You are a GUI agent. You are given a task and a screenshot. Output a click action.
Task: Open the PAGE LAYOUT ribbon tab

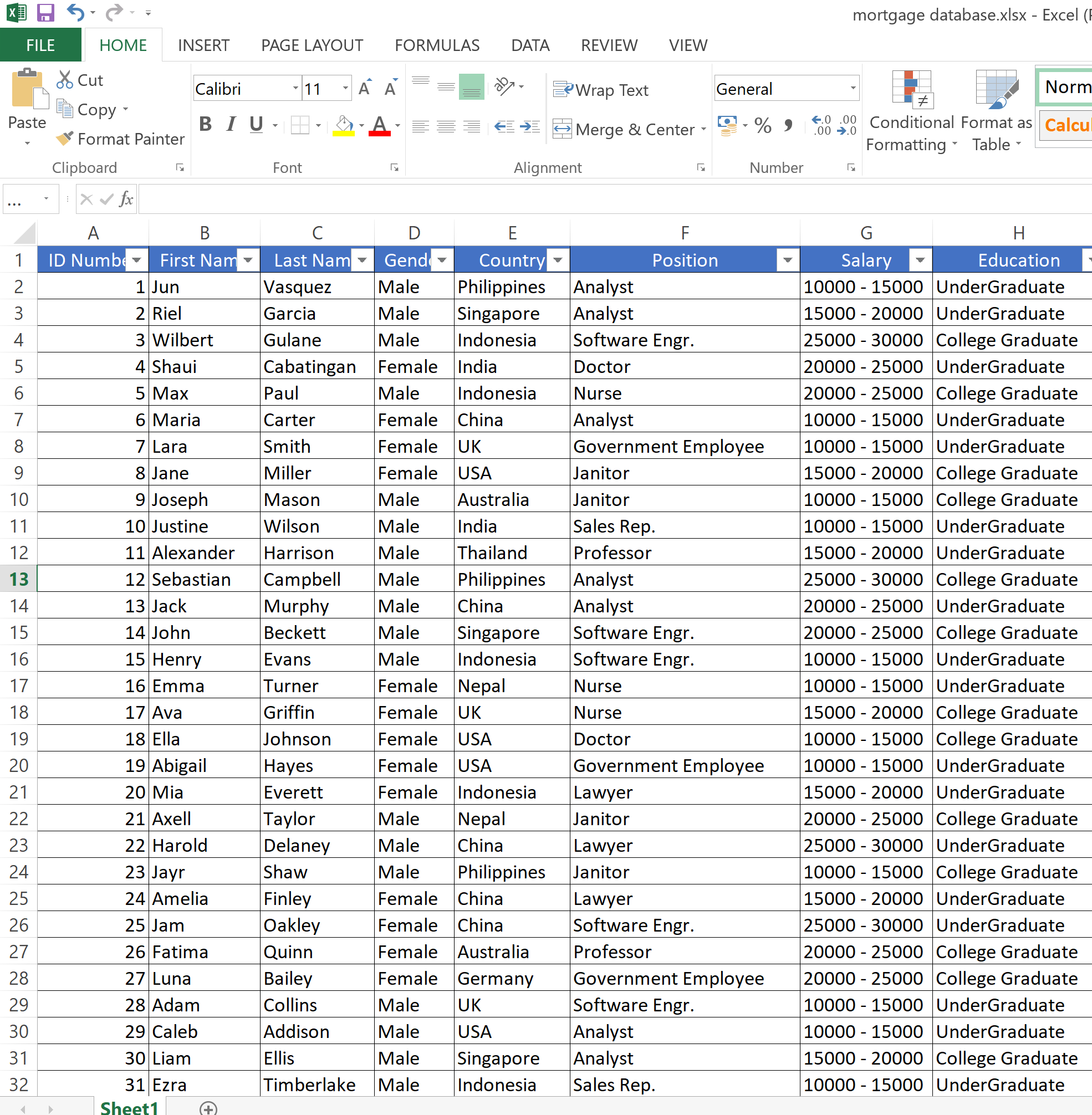pyautogui.click(x=312, y=45)
